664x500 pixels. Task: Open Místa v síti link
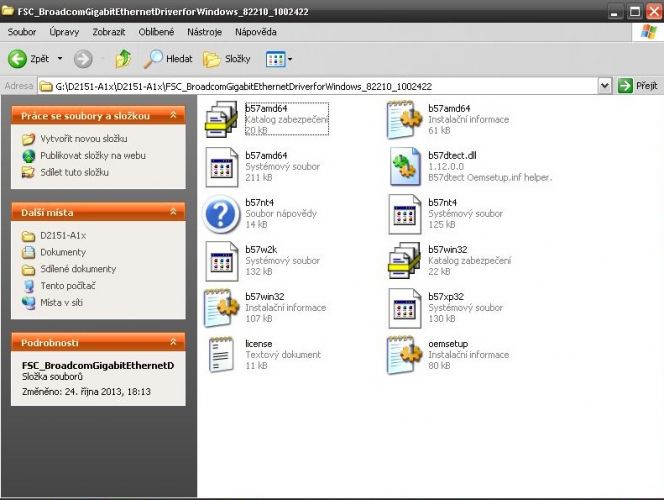[x=61, y=303]
